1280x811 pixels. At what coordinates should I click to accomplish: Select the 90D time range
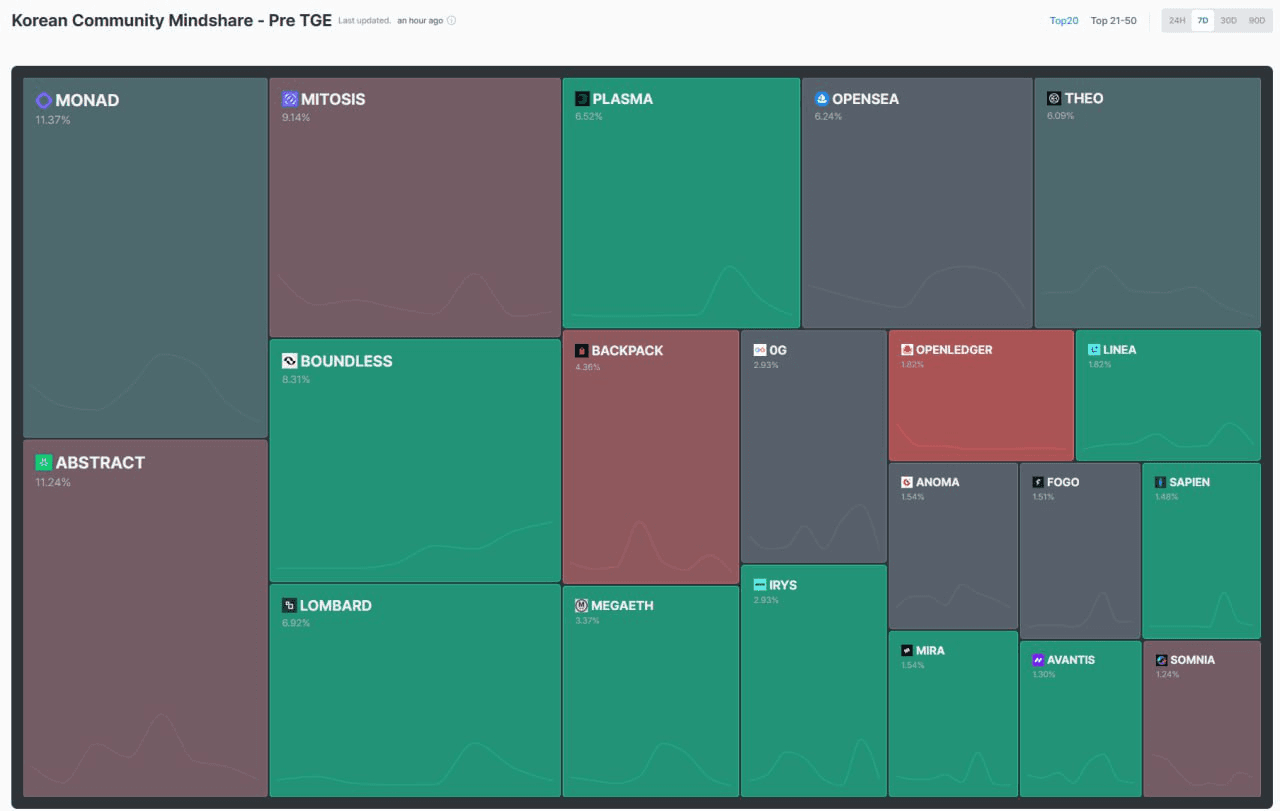tap(1257, 21)
